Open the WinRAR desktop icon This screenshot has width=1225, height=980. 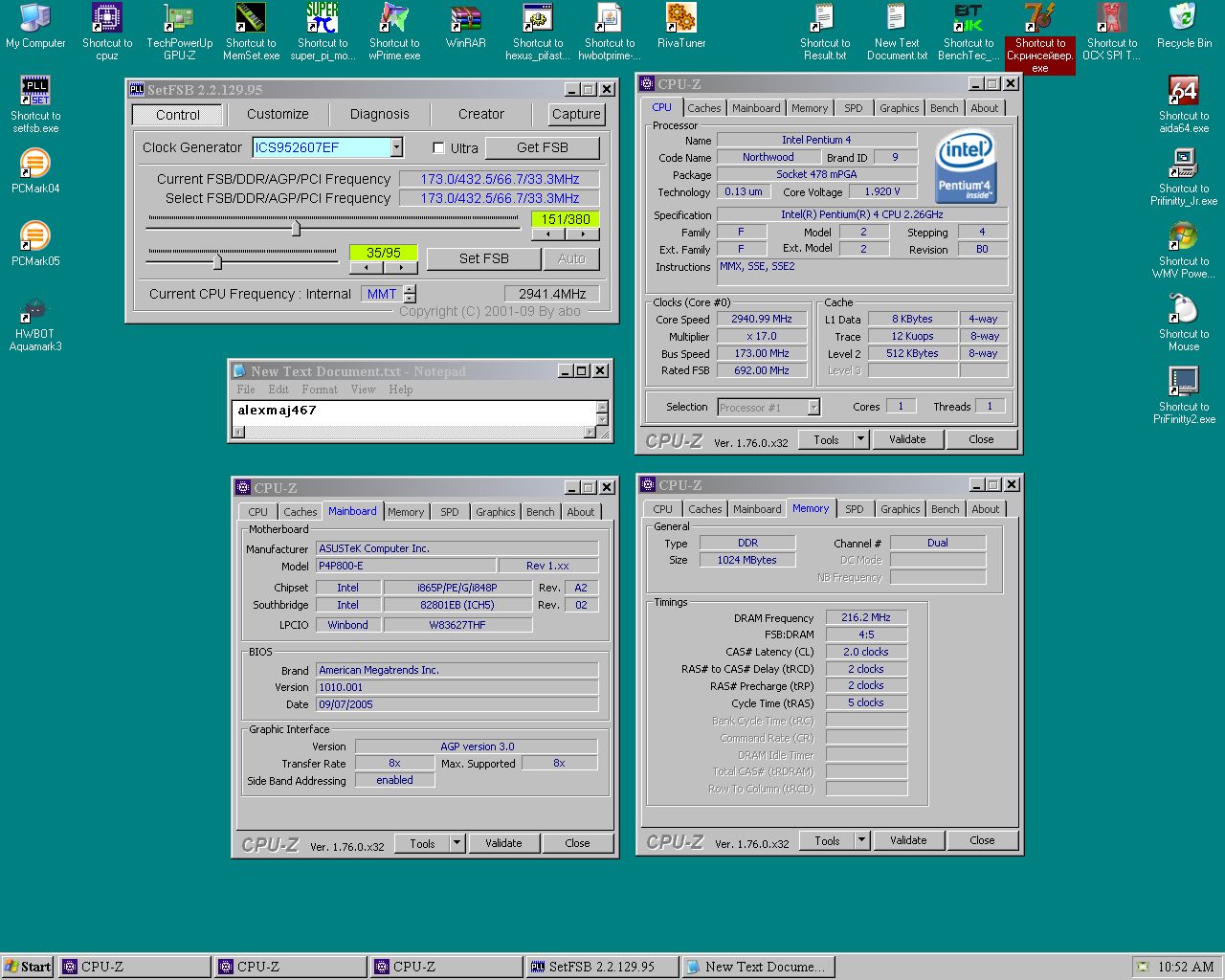(x=466, y=26)
